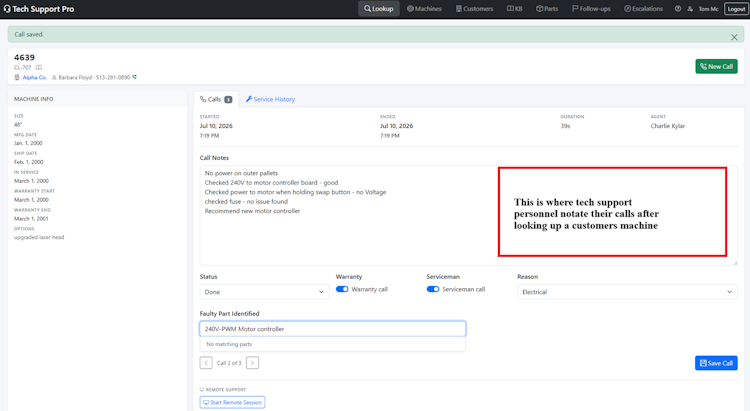Image resolution: width=750 pixels, height=411 pixels.
Task: Dismiss the Call saved alert
Action: pyautogui.click(x=734, y=37)
